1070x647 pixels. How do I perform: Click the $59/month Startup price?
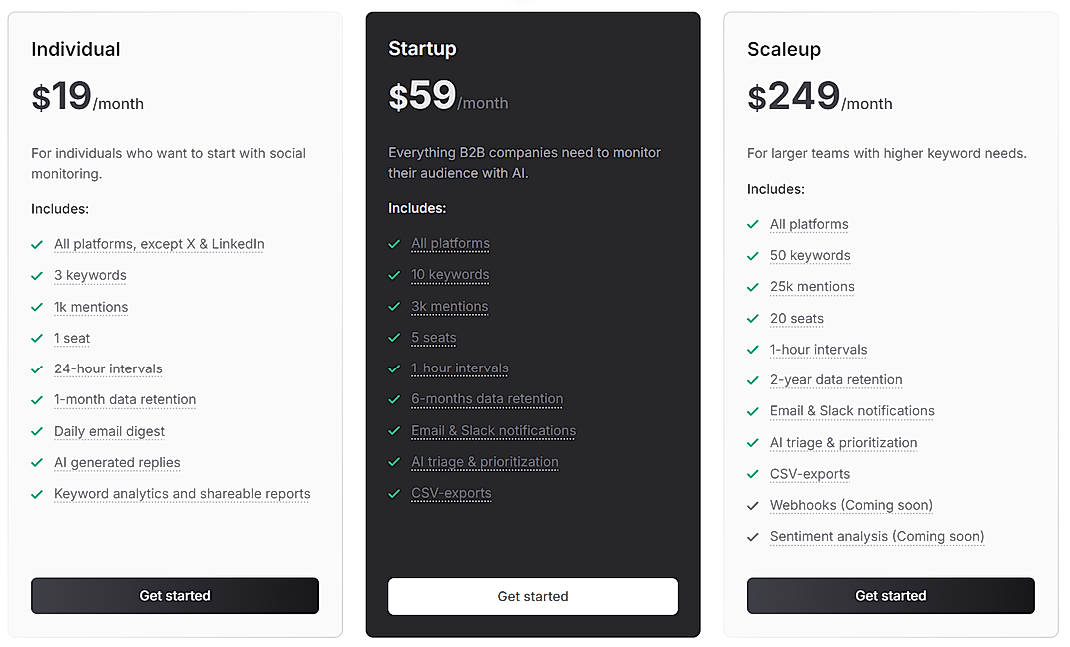coord(448,97)
